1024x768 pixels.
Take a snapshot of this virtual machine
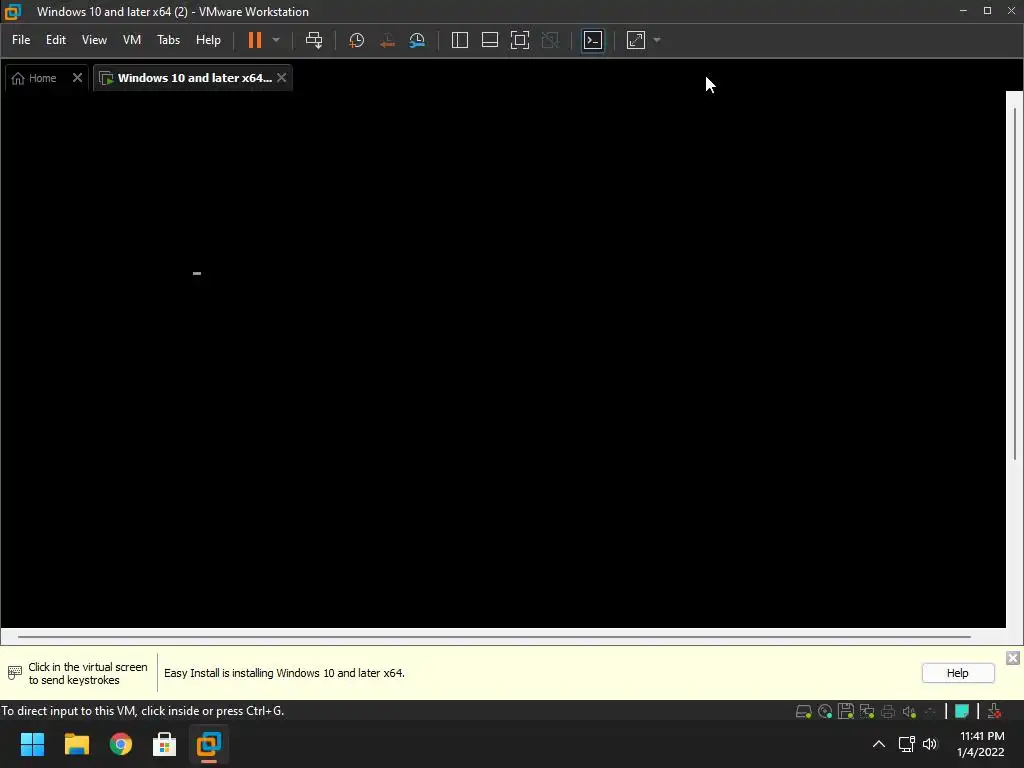click(x=357, y=40)
